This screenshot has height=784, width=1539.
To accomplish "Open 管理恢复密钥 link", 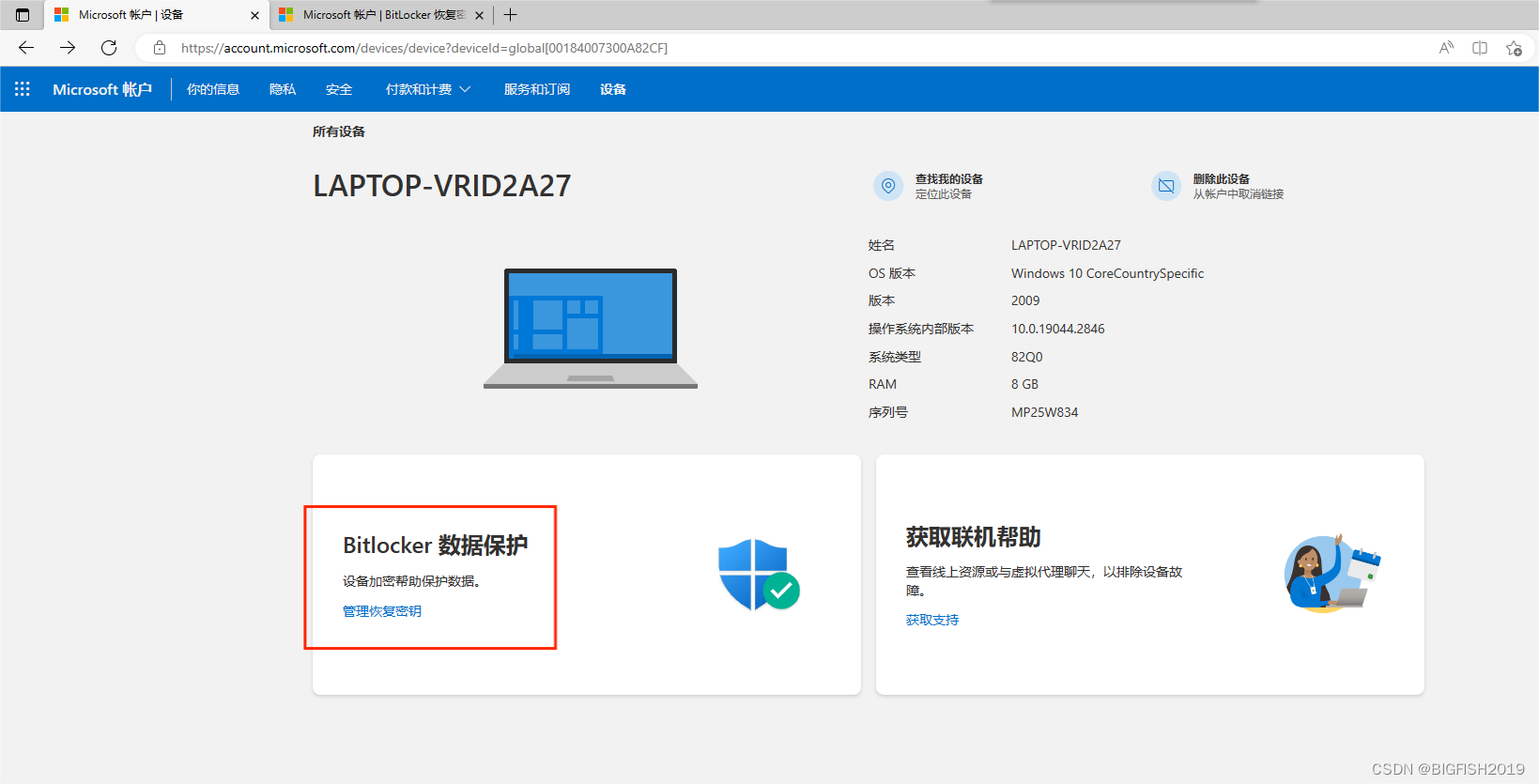I will [x=382, y=611].
